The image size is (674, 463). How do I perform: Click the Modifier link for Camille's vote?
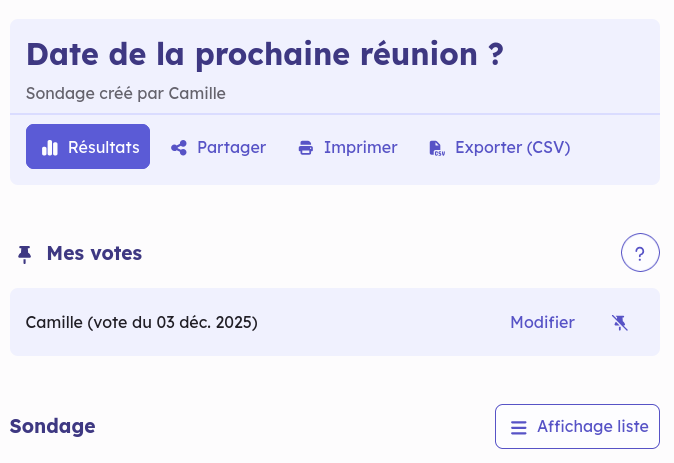(542, 322)
